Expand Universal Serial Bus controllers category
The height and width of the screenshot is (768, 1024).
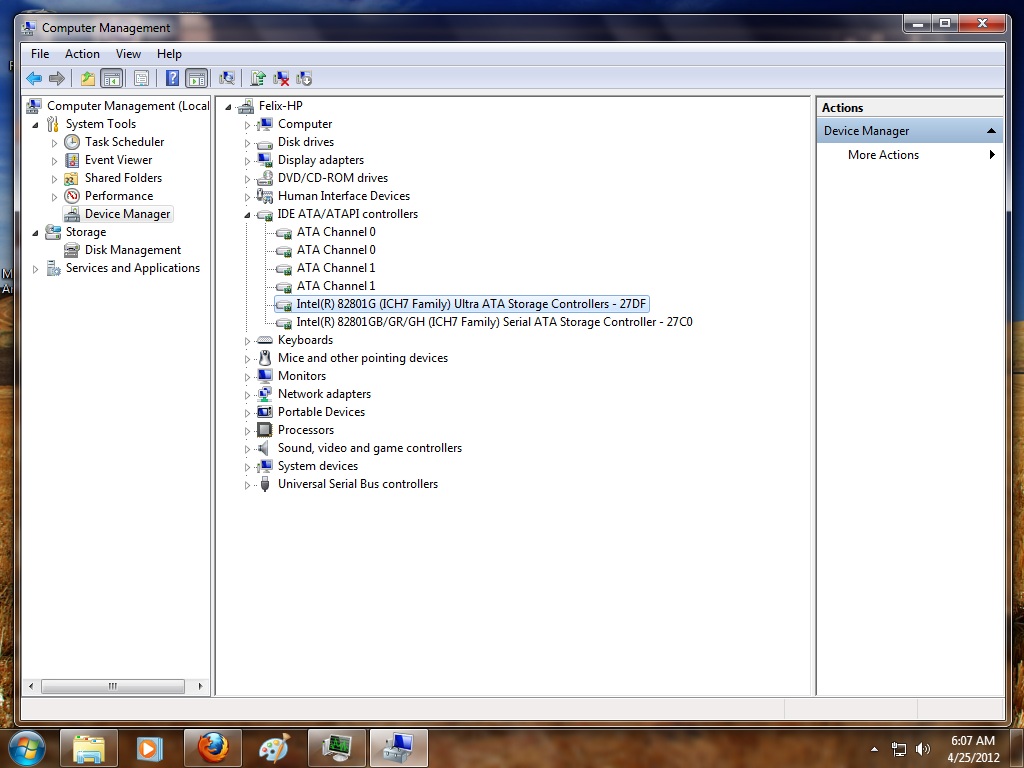tap(248, 485)
